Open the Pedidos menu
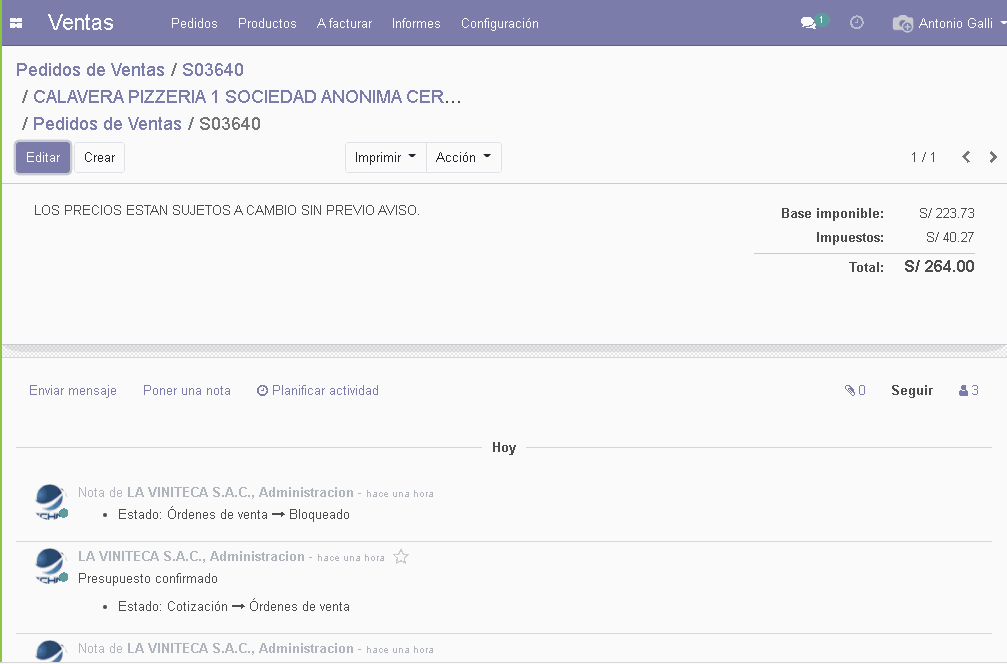The height and width of the screenshot is (664, 1007). [x=194, y=23]
